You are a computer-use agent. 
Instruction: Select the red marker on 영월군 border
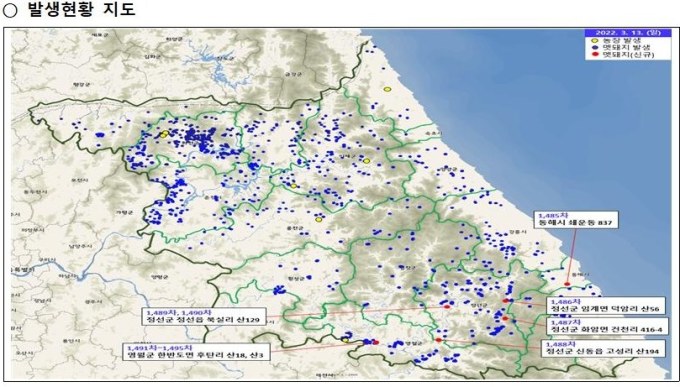376,343
